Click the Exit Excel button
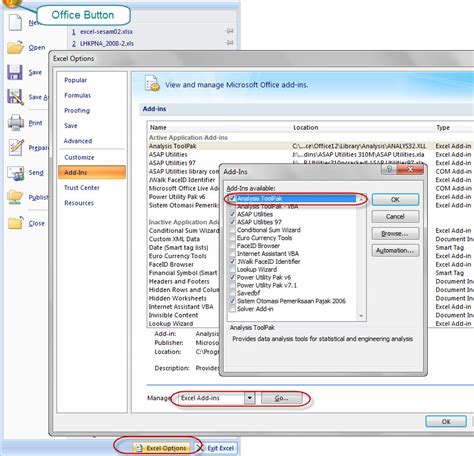Image resolution: width=474 pixels, height=456 pixels. coord(216,448)
